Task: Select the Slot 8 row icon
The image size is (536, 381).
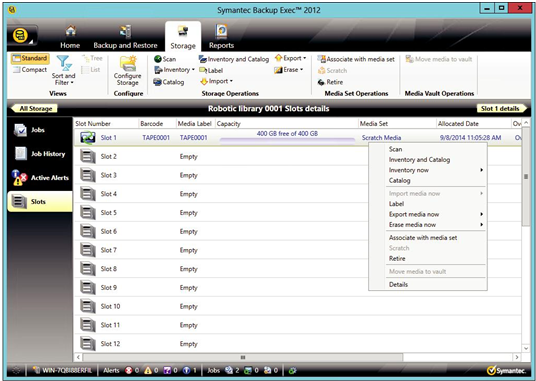Action: tap(88, 269)
